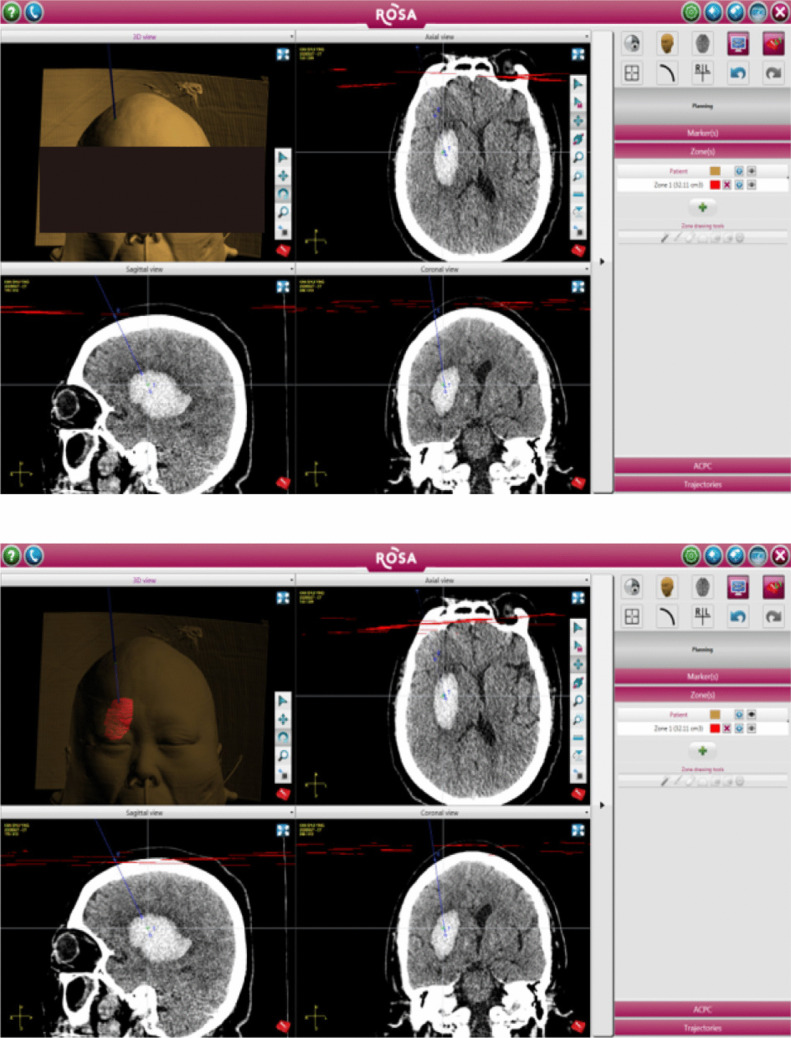Viewport: 791px width, 1038px height.
Task: Select the zoom magnifier in upper 3D view toolbar
Action: [x=284, y=212]
